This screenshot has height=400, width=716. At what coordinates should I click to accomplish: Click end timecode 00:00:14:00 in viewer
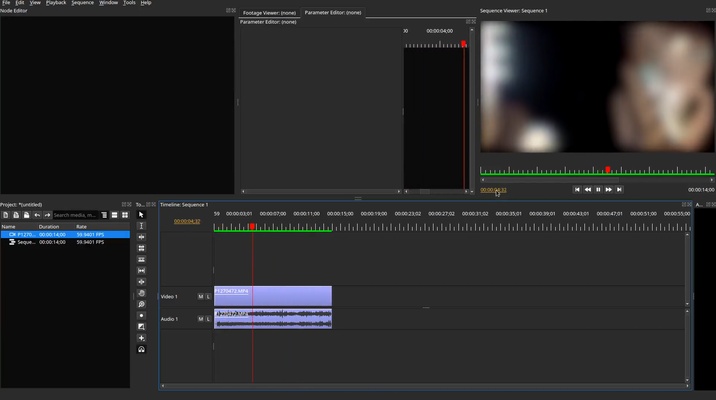(x=701, y=190)
